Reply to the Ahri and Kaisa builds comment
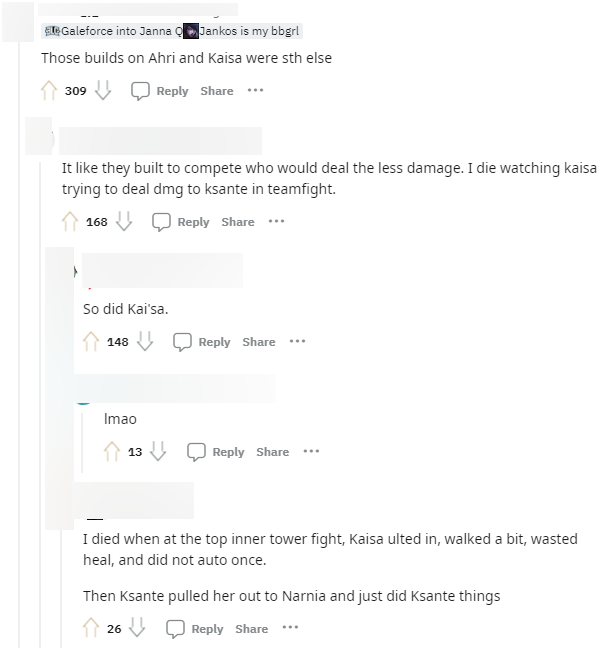The image size is (608, 648). (x=160, y=91)
